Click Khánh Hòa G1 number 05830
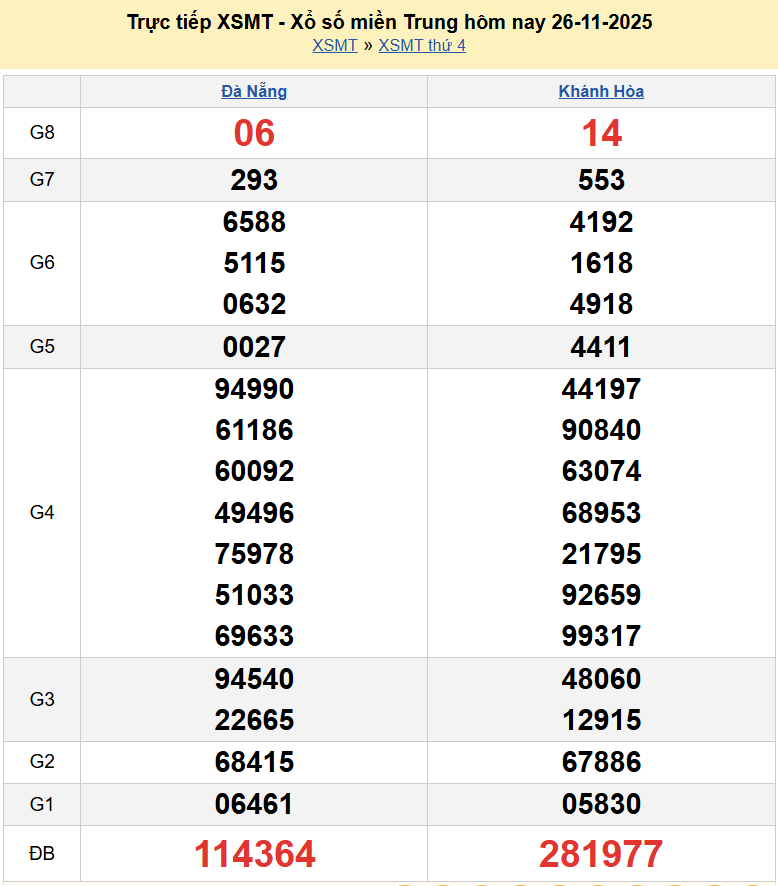The width and height of the screenshot is (778, 886). (x=601, y=804)
